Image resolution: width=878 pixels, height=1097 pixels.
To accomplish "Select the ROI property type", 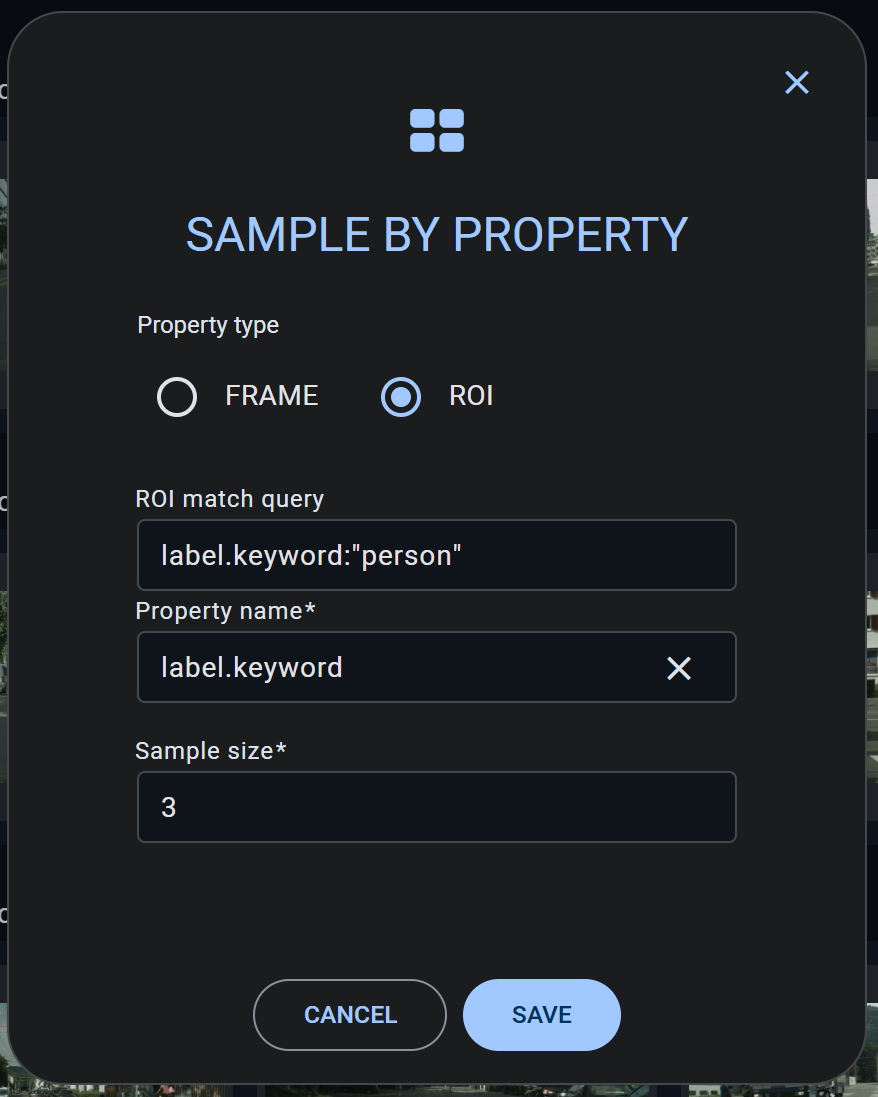I will pyautogui.click(x=400, y=396).
